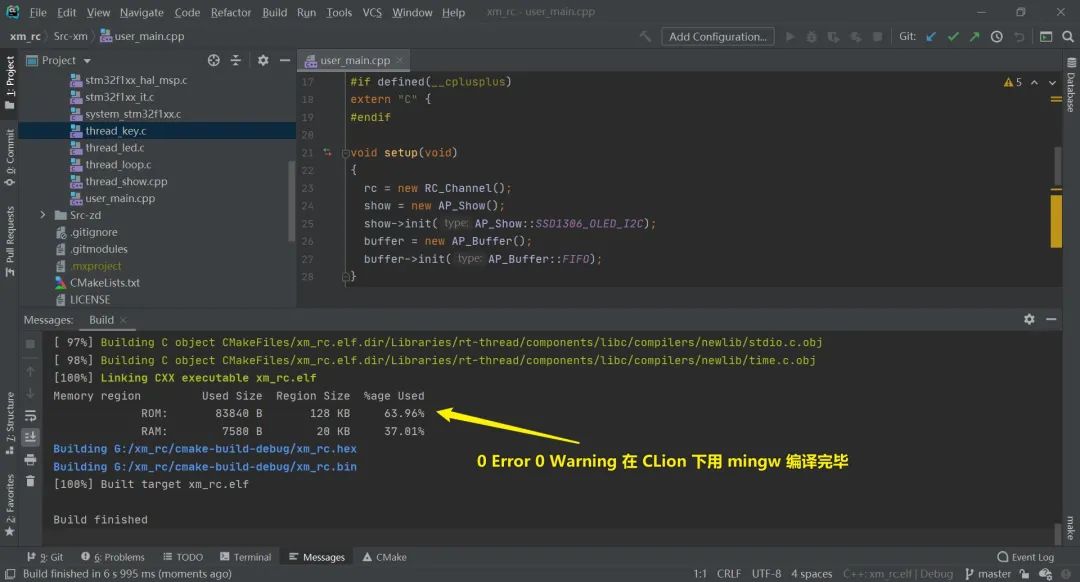The width and height of the screenshot is (1080, 582).
Task: Toggle tool window bars bottom-left icon
Action: (10, 574)
